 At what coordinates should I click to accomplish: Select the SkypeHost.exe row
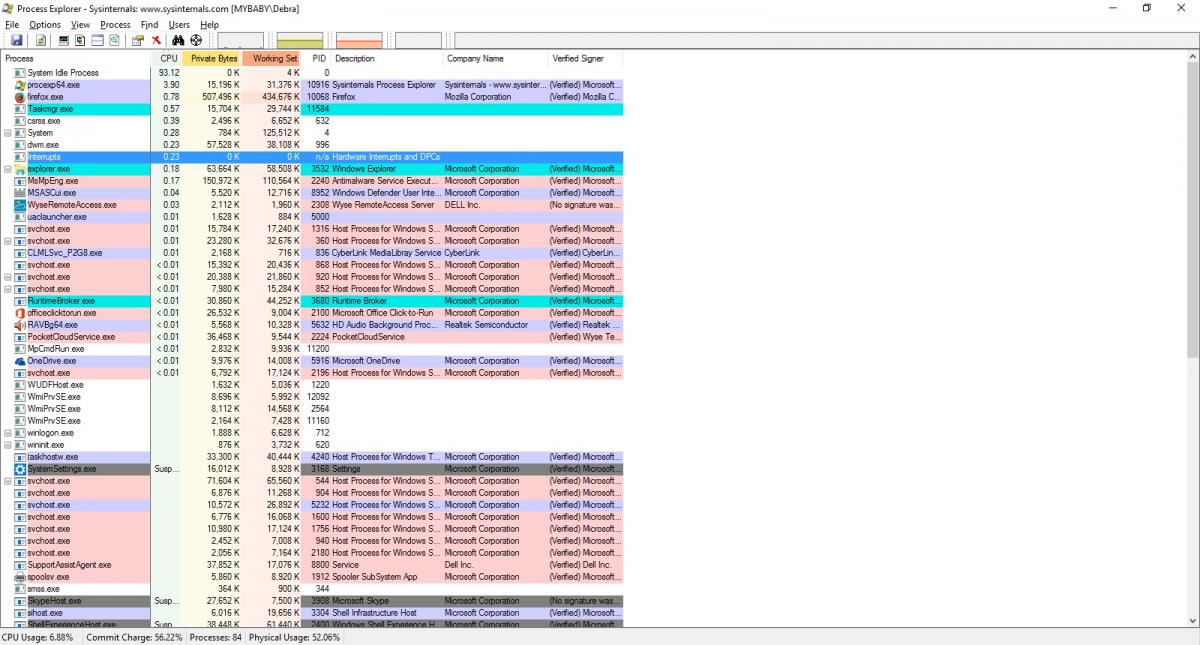point(312,601)
